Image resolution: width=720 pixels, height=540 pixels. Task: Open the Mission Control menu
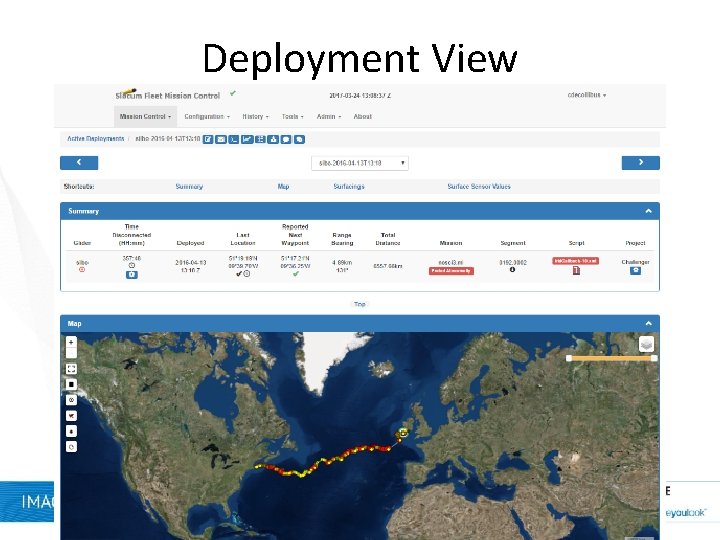pos(145,117)
